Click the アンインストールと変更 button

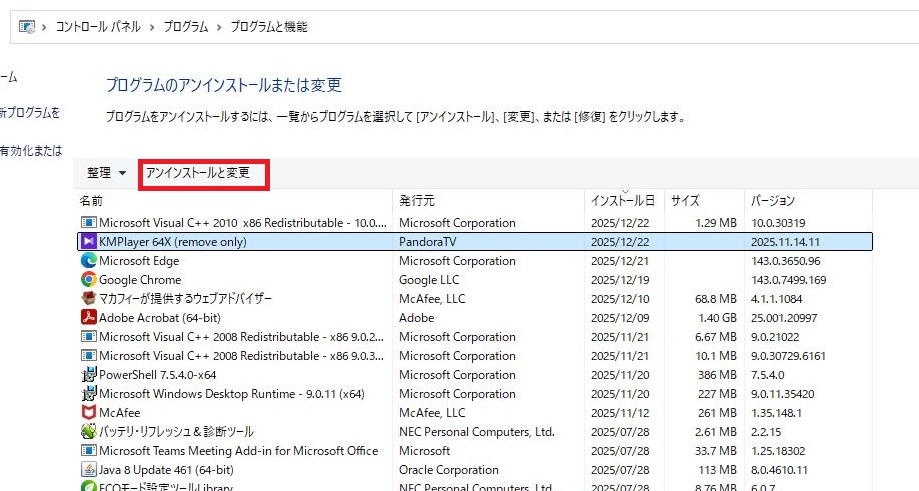[198, 173]
